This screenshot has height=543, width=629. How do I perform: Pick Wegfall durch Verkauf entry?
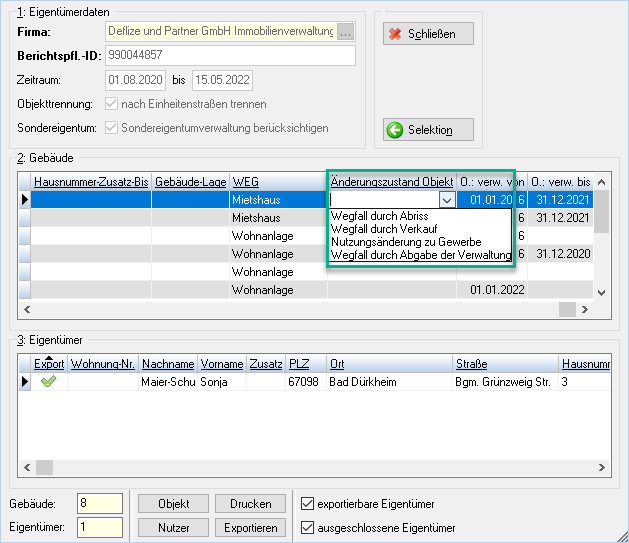tap(384, 229)
